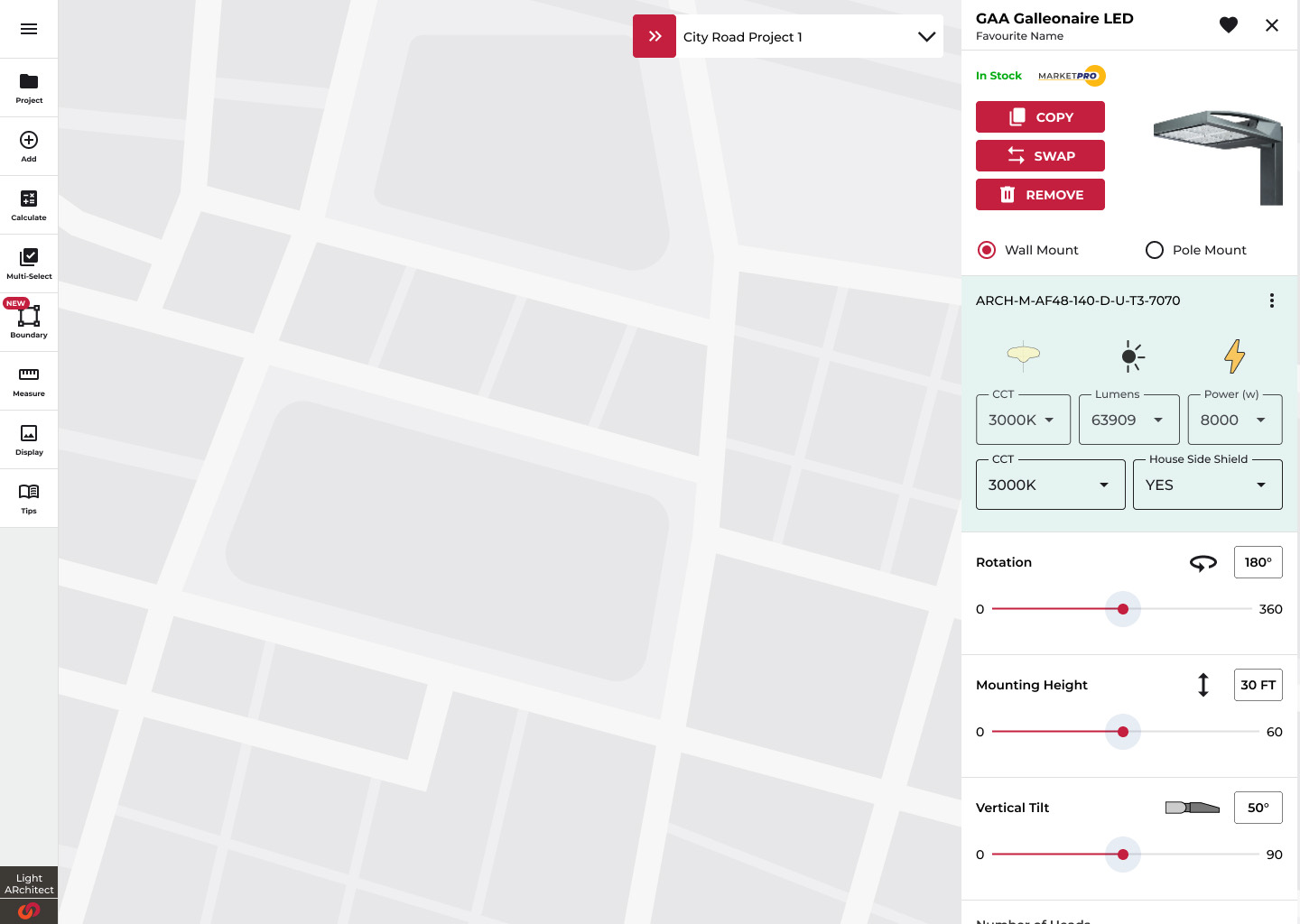The image size is (1300, 924).
Task: Click the In Stock status label
Action: (998, 76)
